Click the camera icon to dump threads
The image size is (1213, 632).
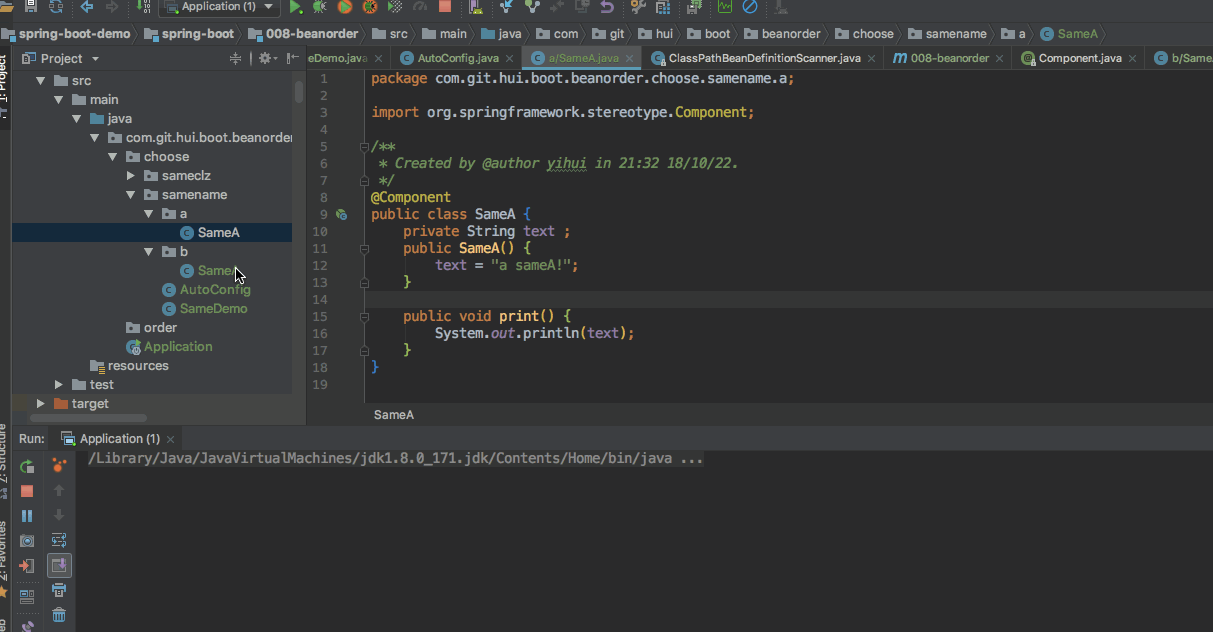point(28,541)
